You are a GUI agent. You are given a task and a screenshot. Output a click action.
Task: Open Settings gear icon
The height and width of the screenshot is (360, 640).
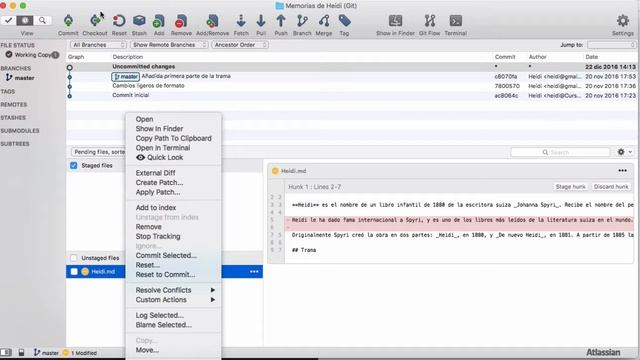pos(623,21)
